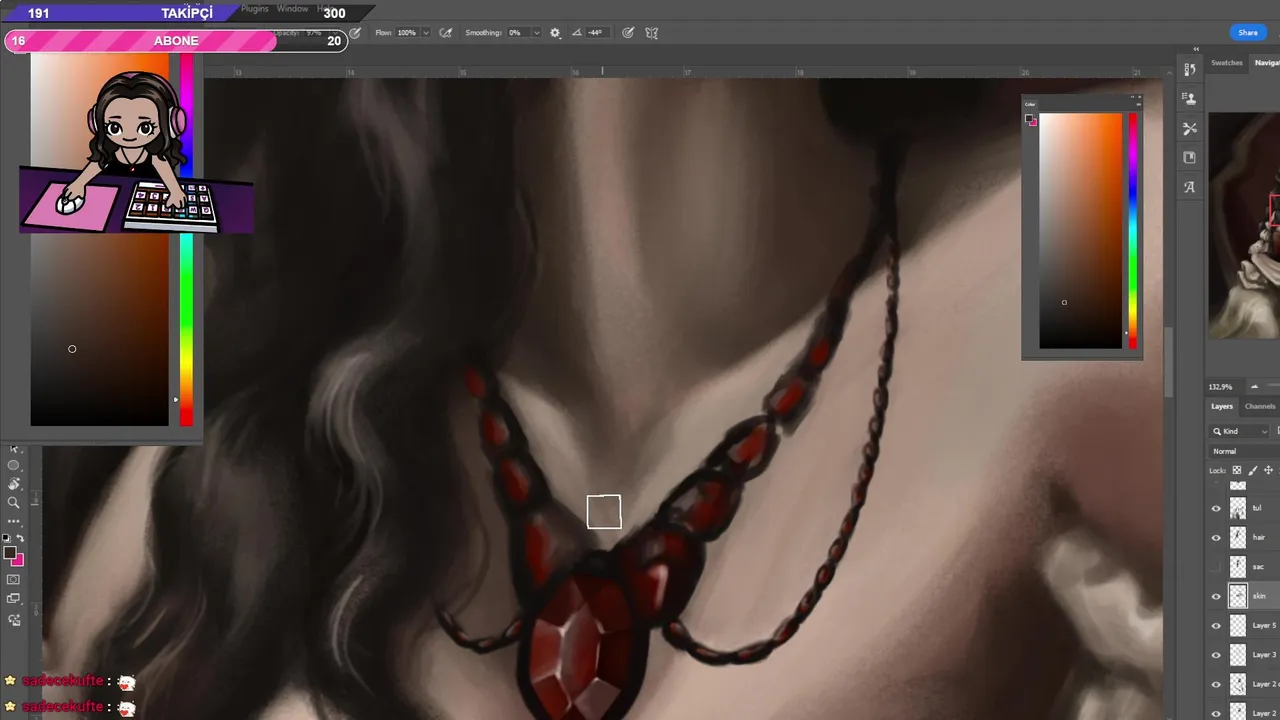Hide the Layer 3 layer

[x=1216, y=655]
